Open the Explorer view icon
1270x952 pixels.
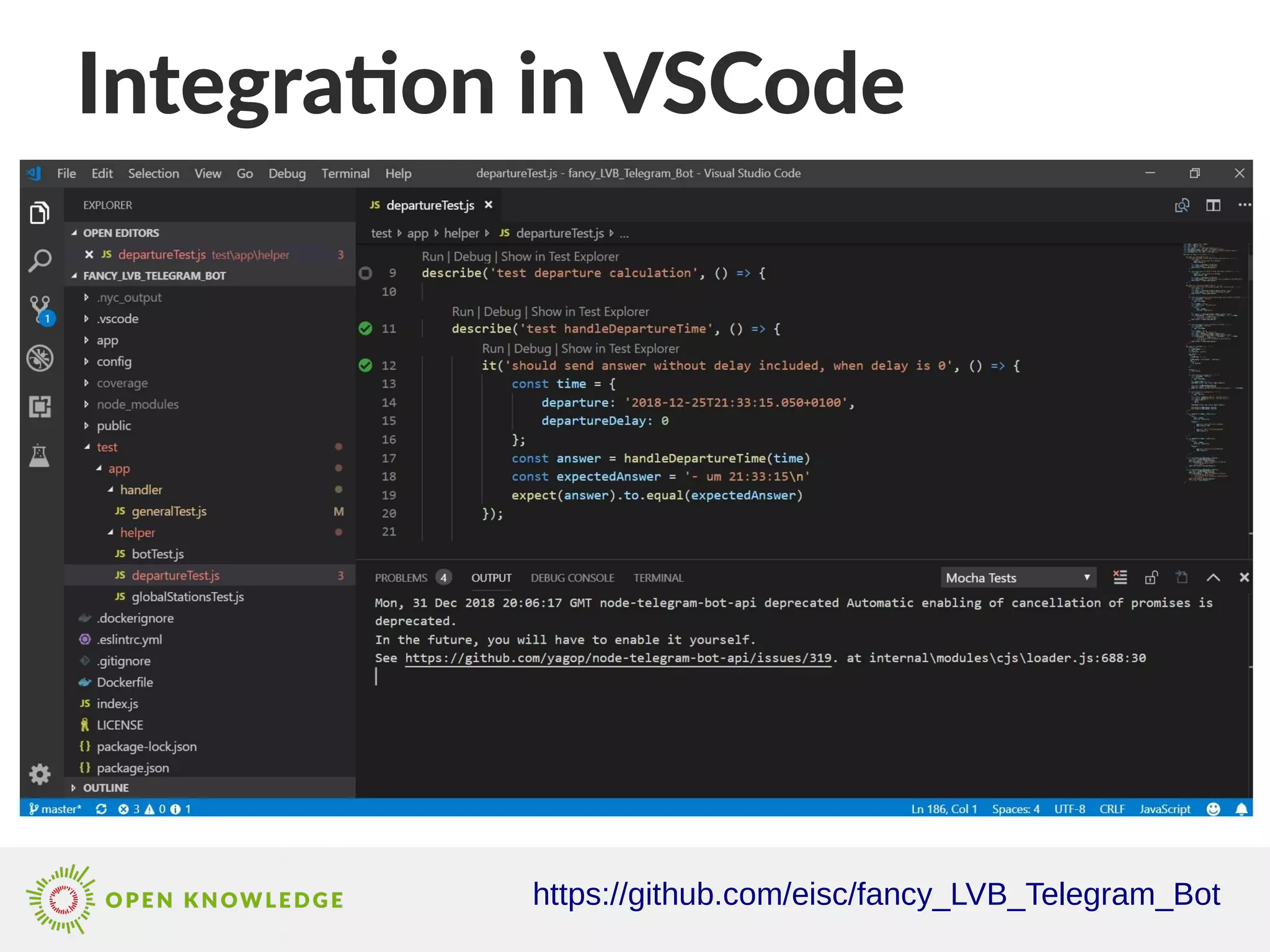[x=40, y=213]
